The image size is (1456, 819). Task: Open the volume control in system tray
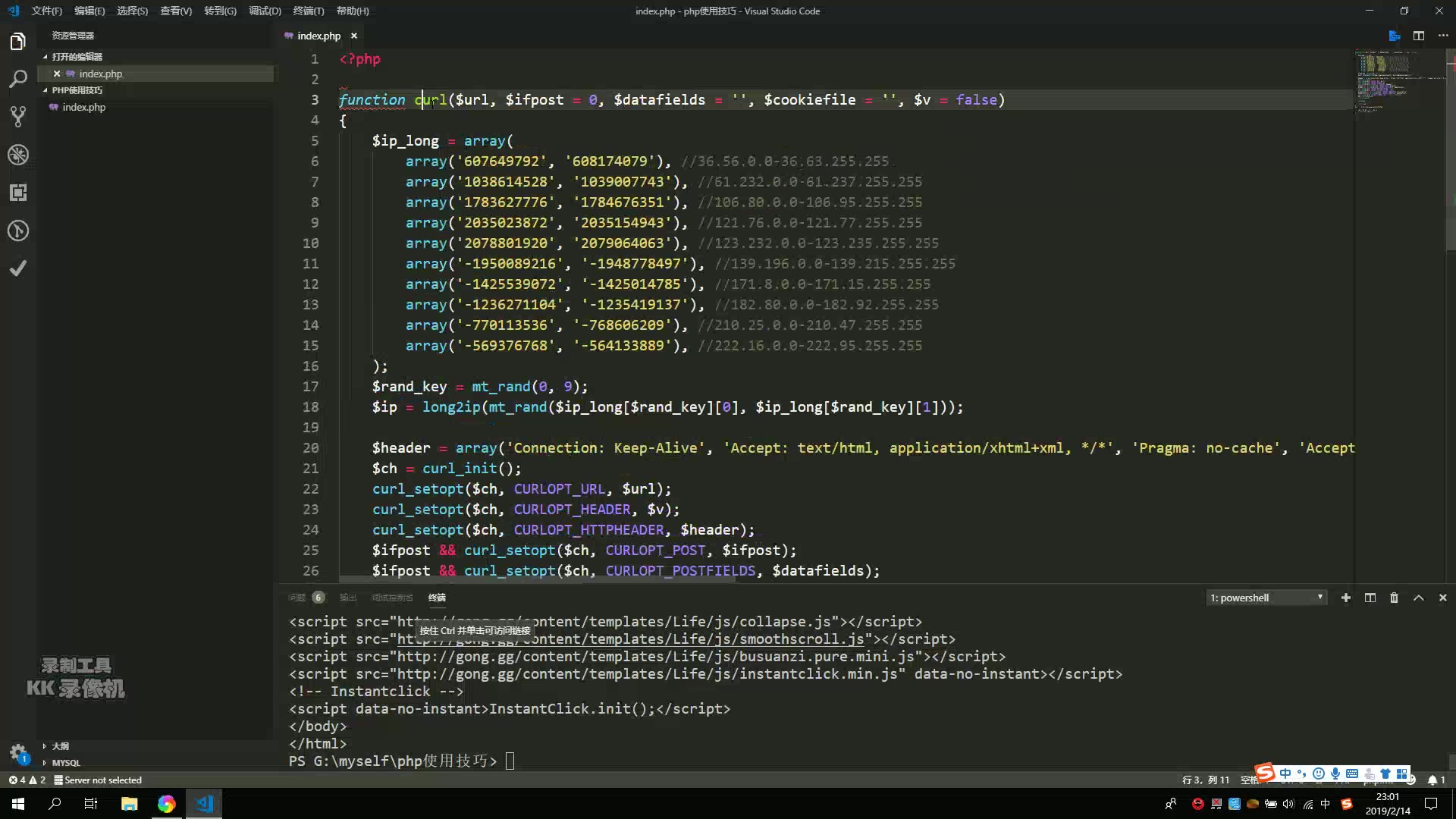point(1288,804)
